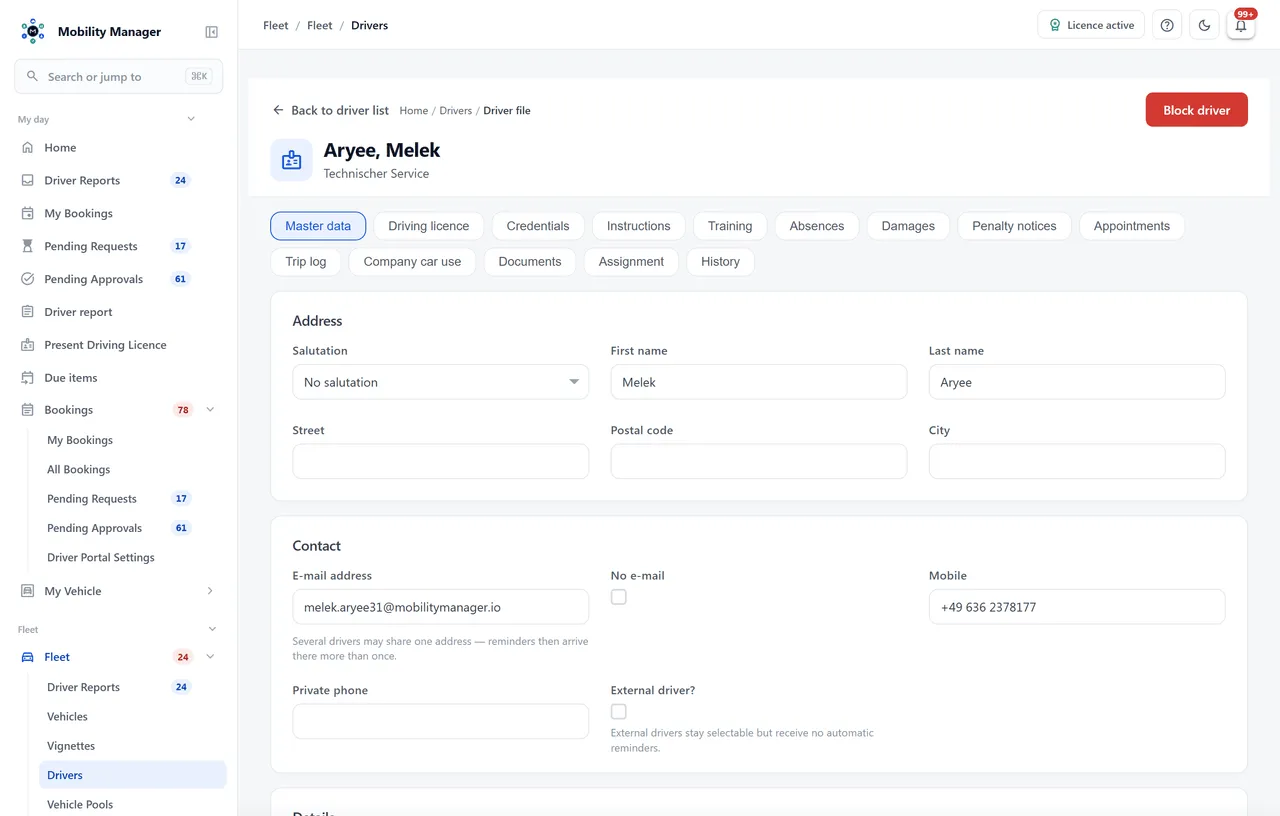
Task: Tick the External driver checkbox
Action: coord(619,712)
